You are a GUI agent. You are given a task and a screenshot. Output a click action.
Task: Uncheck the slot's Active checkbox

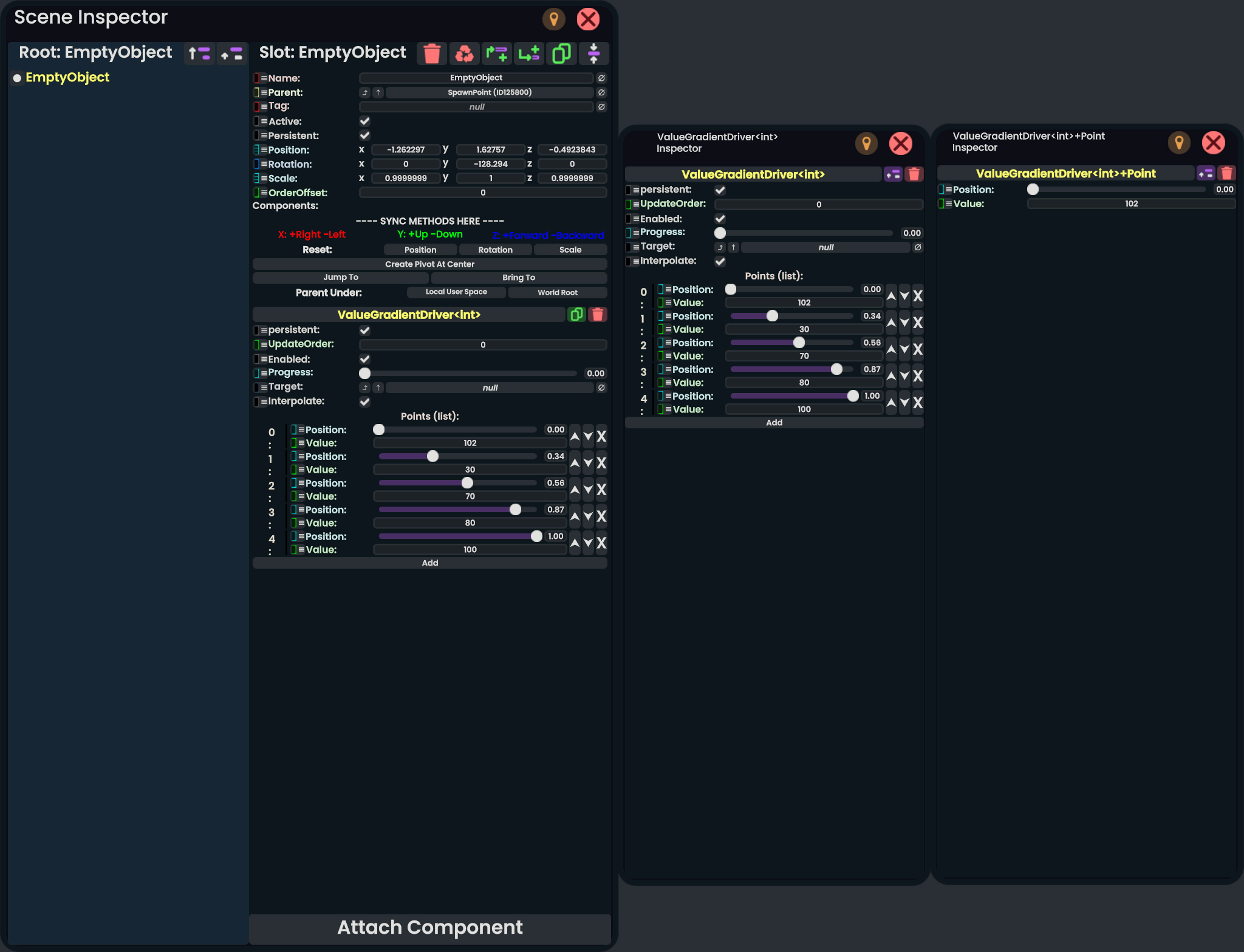pos(364,121)
